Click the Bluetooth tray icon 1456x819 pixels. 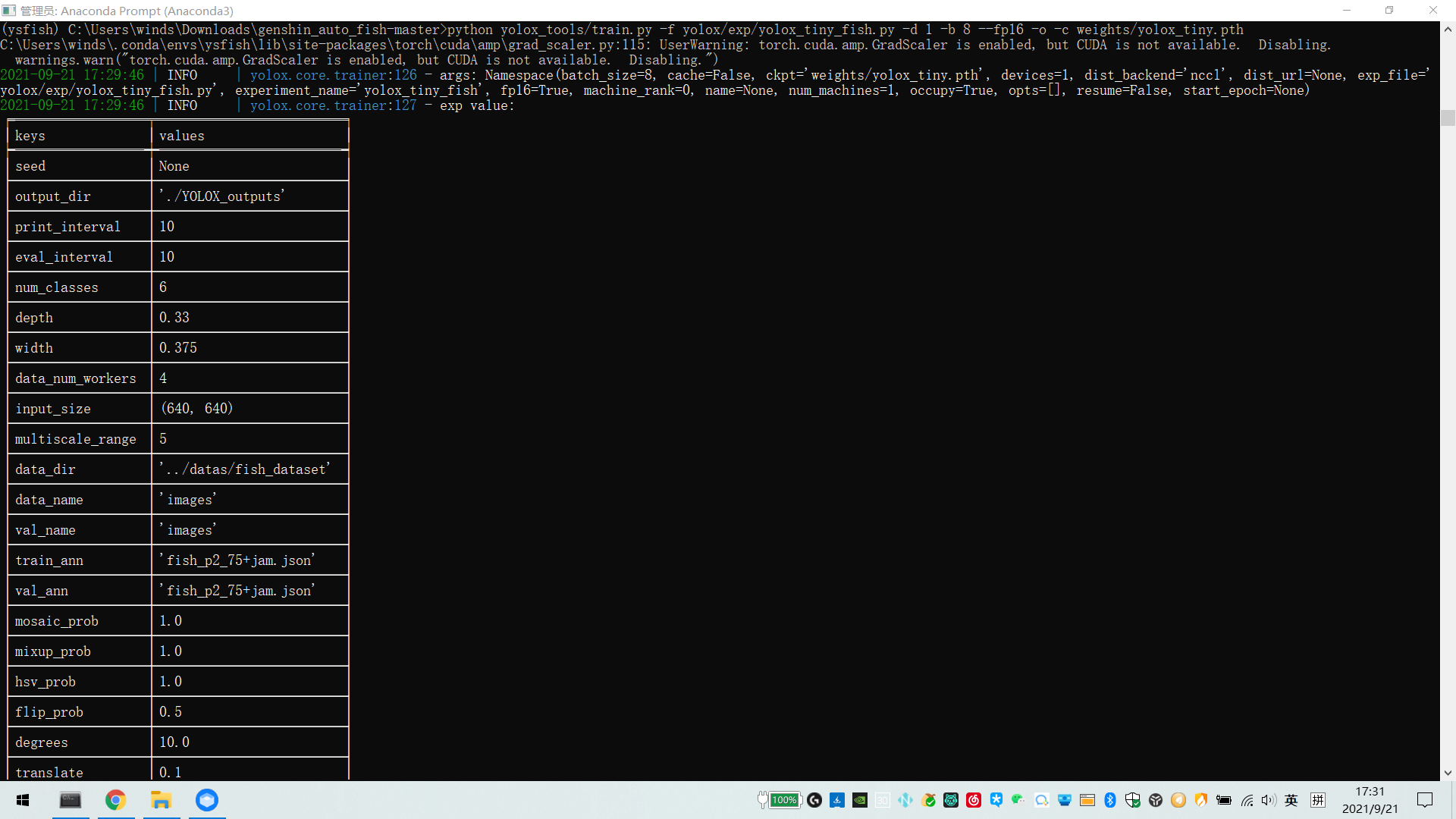(1110, 800)
